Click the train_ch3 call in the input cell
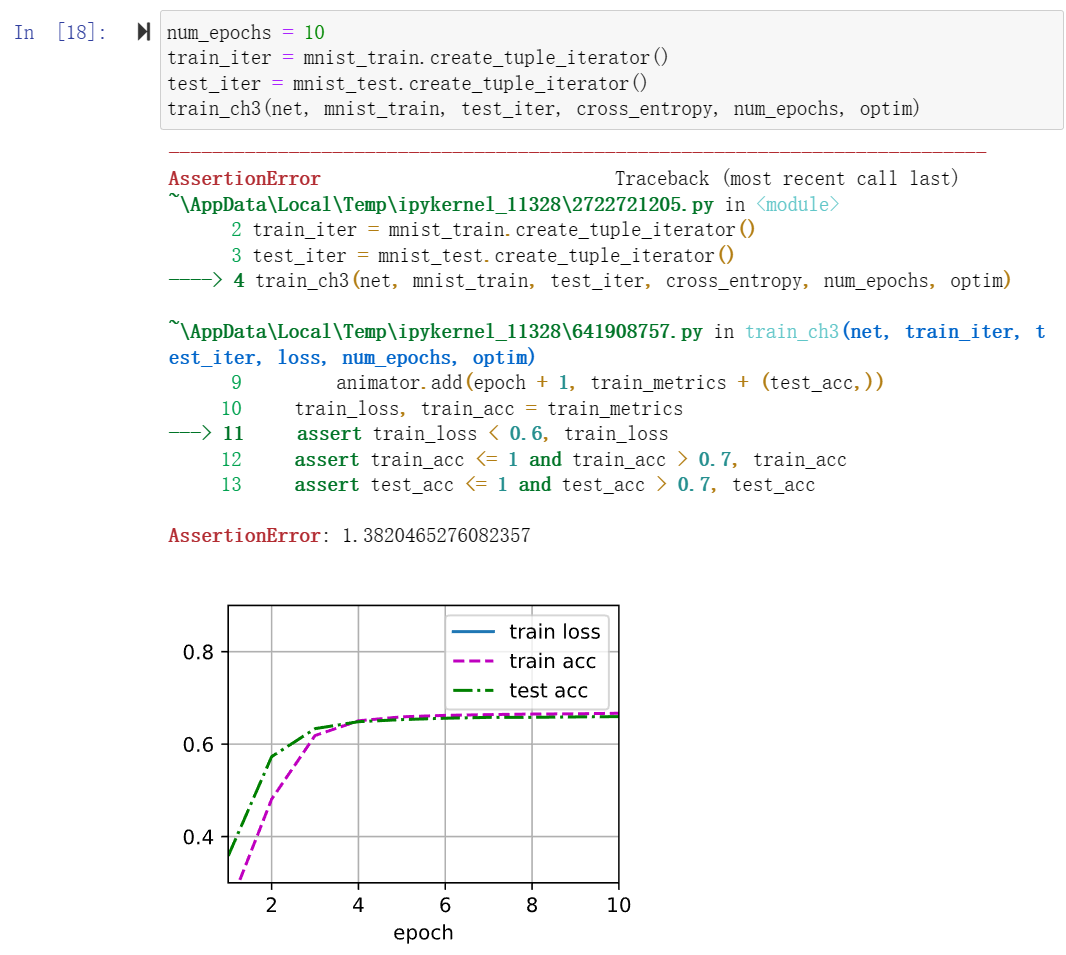The image size is (1066, 955). coord(543,109)
